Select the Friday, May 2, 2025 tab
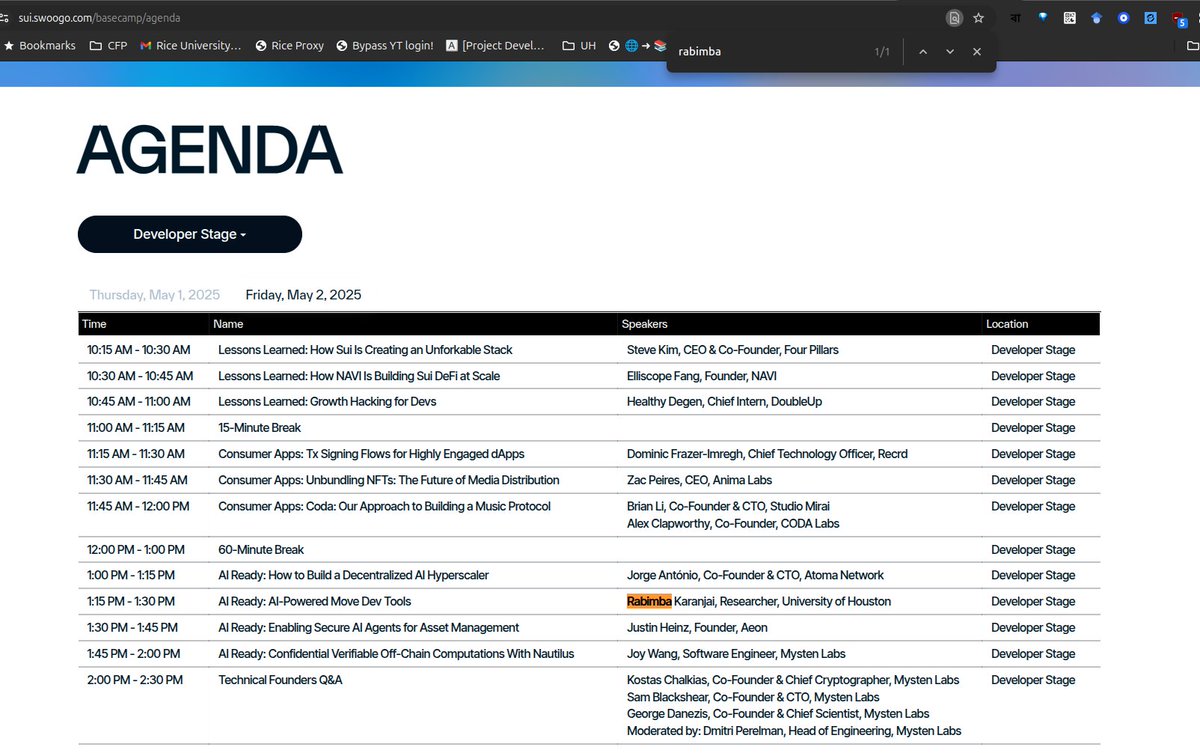 [304, 295]
